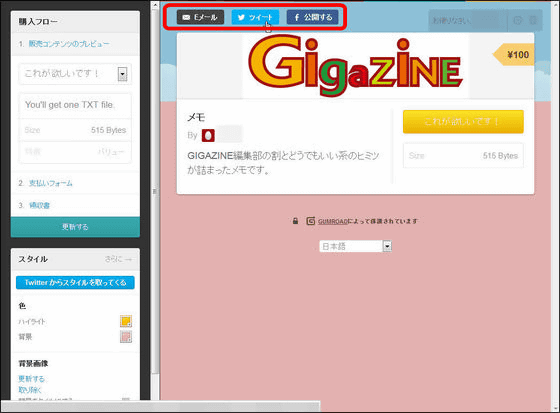Click the スタイル panel heading
The height and width of the screenshot is (413, 560).
click(33, 259)
